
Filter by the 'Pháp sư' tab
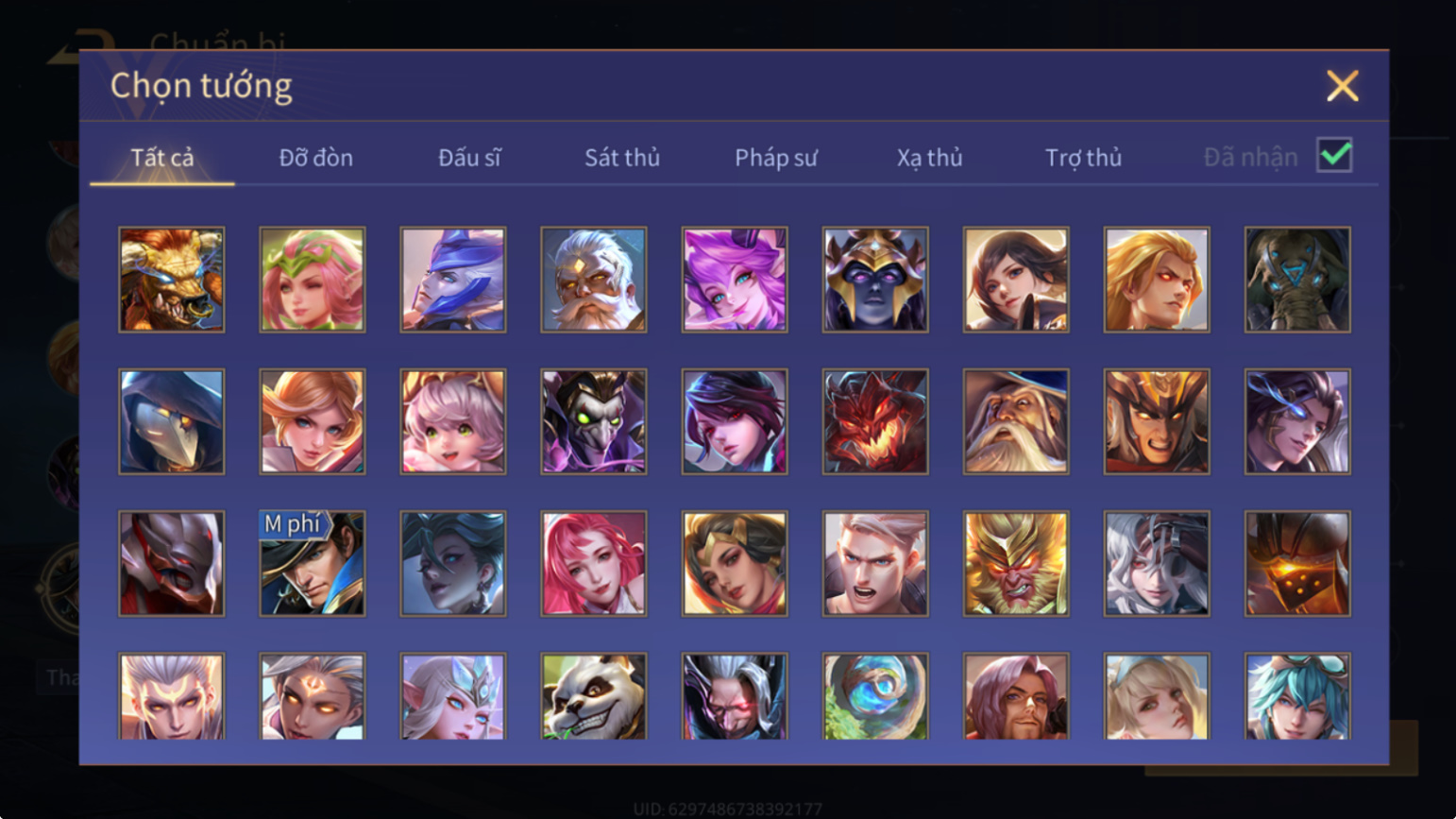click(776, 158)
